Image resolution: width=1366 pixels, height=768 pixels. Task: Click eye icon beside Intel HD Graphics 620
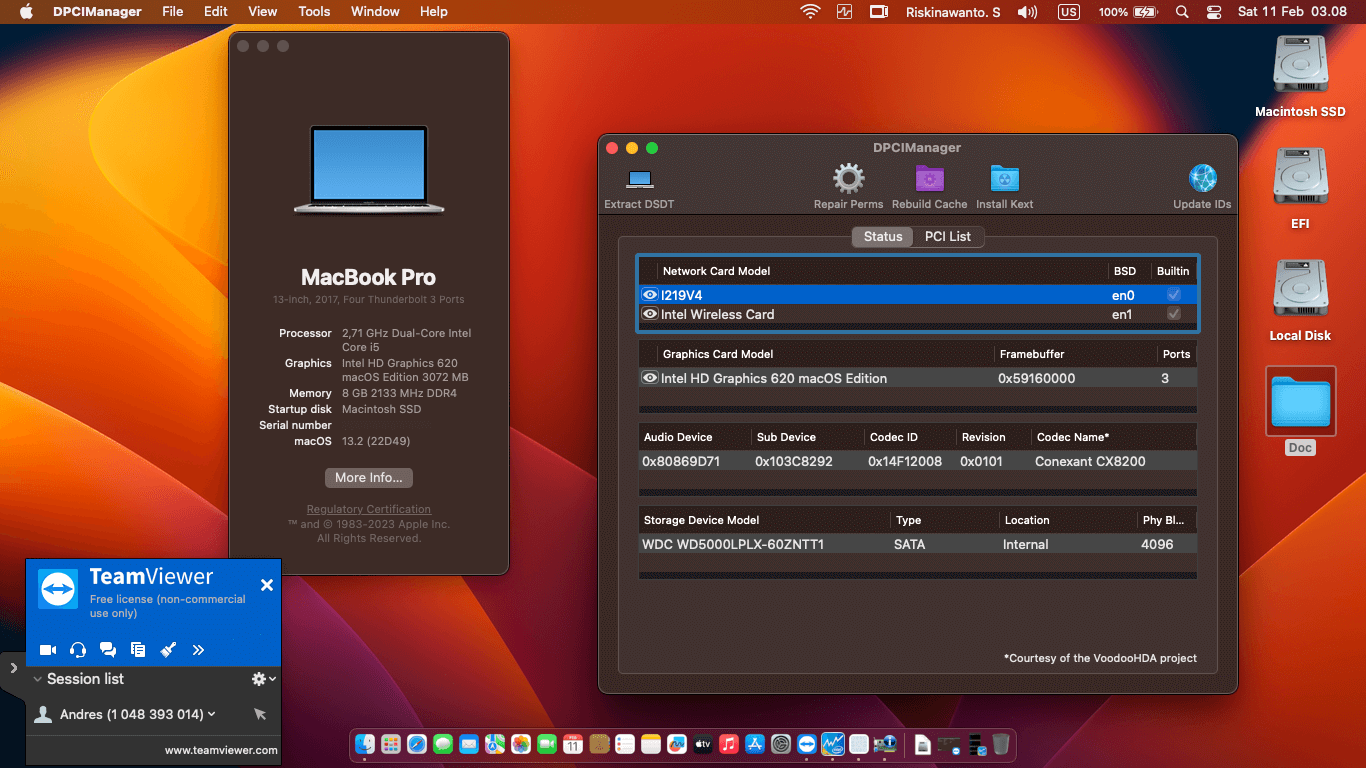point(650,378)
